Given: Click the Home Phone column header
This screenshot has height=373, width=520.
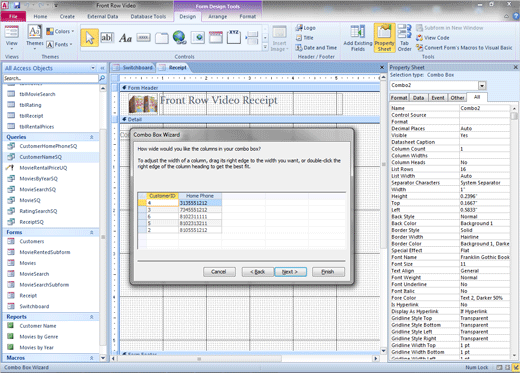Looking at the screenshot, I should 200,196.
